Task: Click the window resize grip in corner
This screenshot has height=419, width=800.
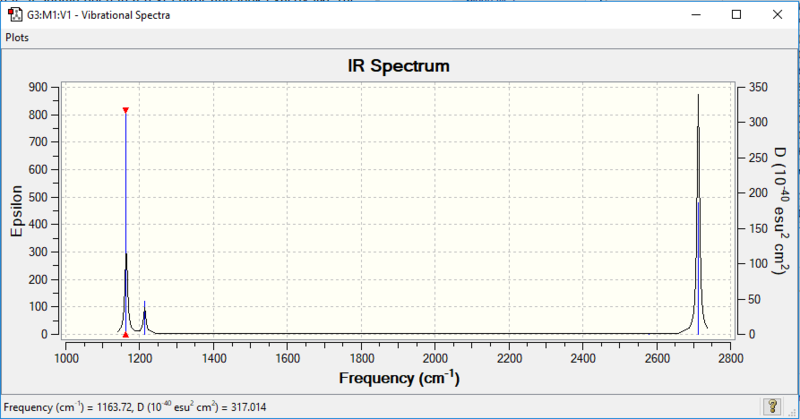Action: click(792, 411)
